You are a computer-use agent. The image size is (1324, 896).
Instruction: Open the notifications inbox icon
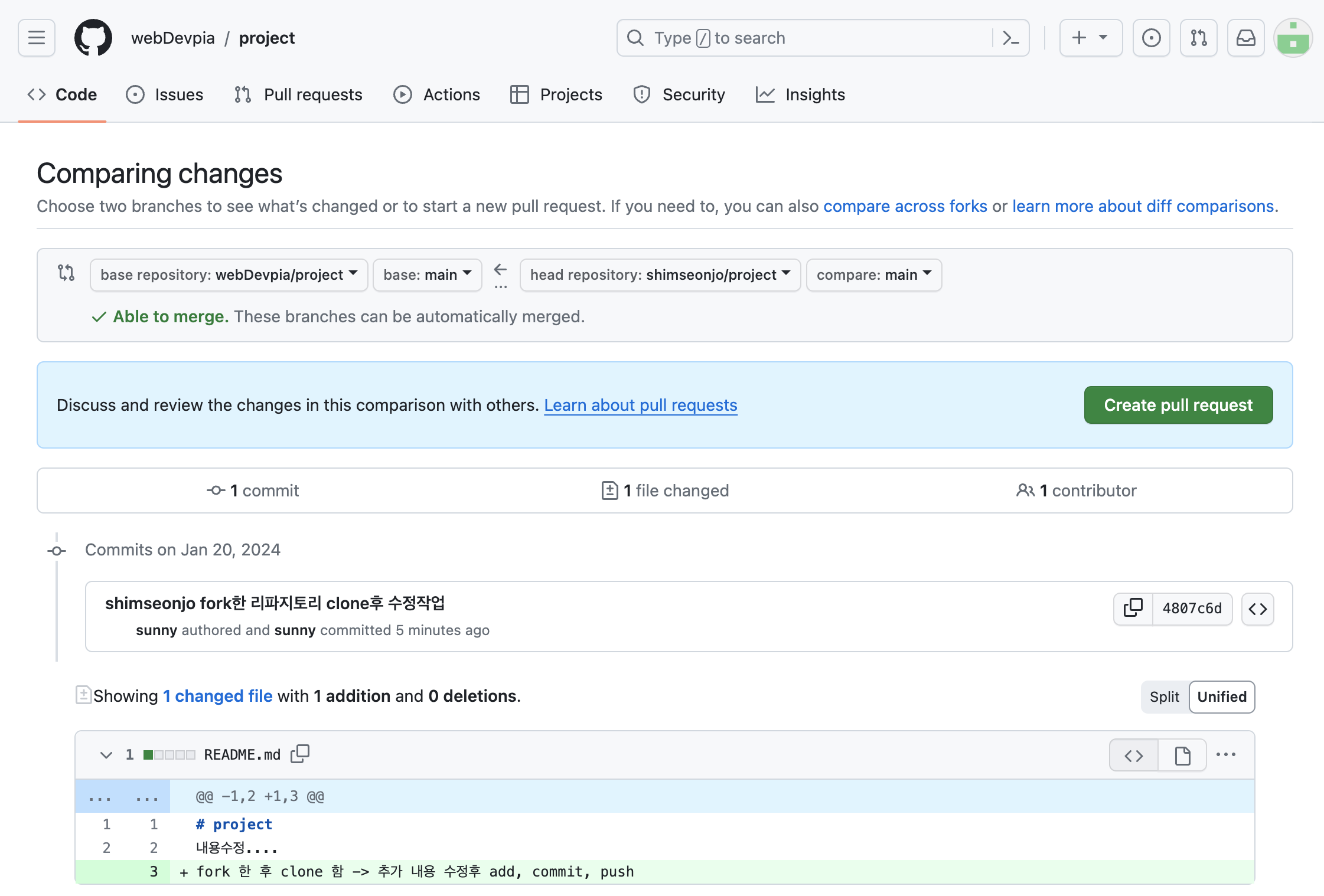coord(1245,38)
